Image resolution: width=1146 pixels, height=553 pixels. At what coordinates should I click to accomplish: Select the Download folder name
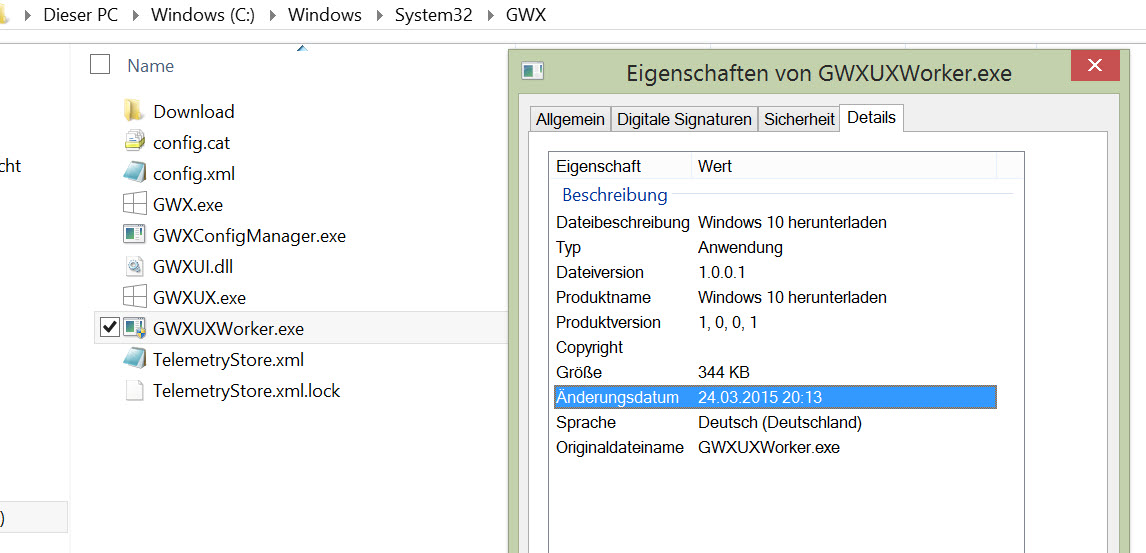coord(194,111)
